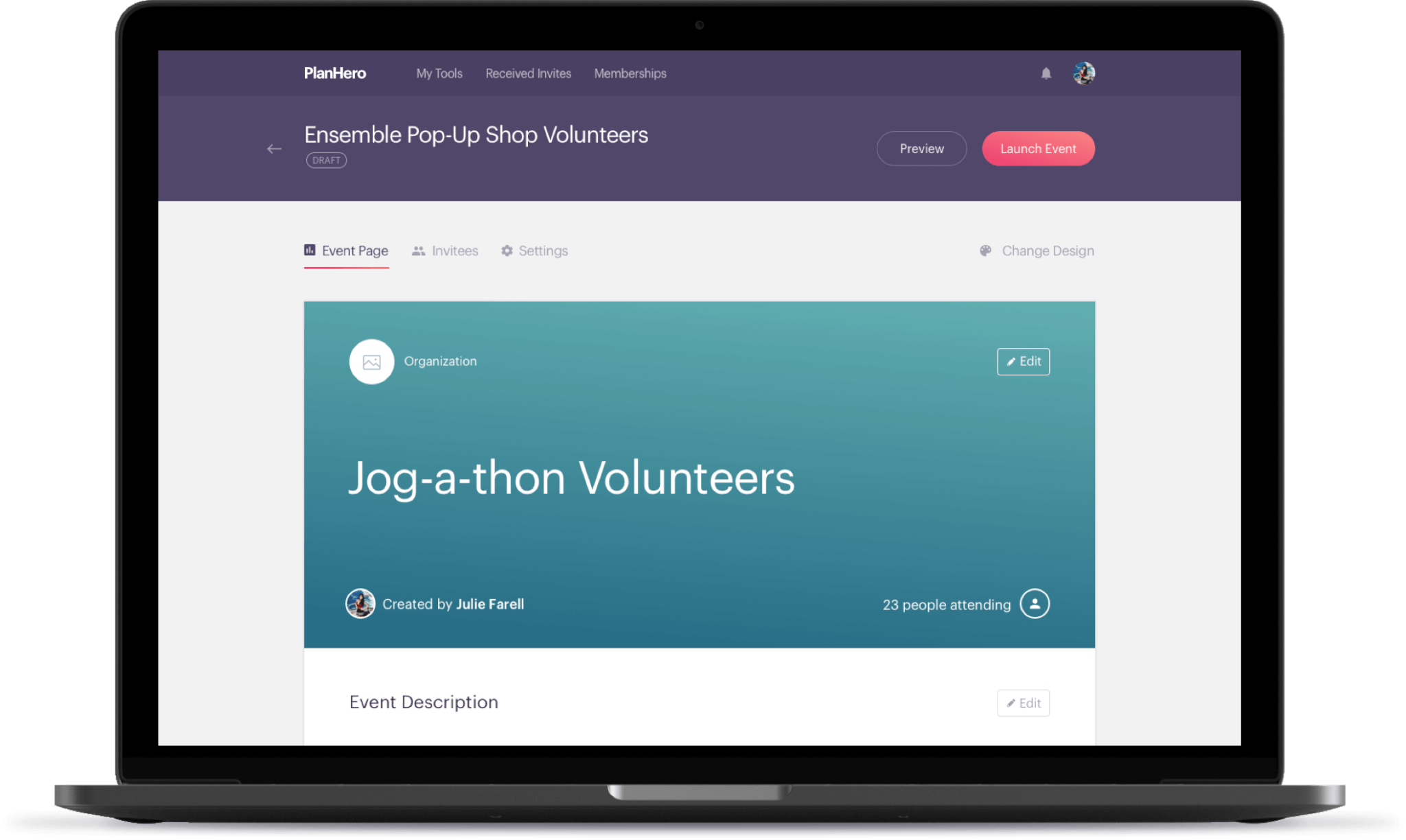This screenshot has height=840, width=1406.
Task: Click the DRAFT status badge
Action: click(326, 161)
